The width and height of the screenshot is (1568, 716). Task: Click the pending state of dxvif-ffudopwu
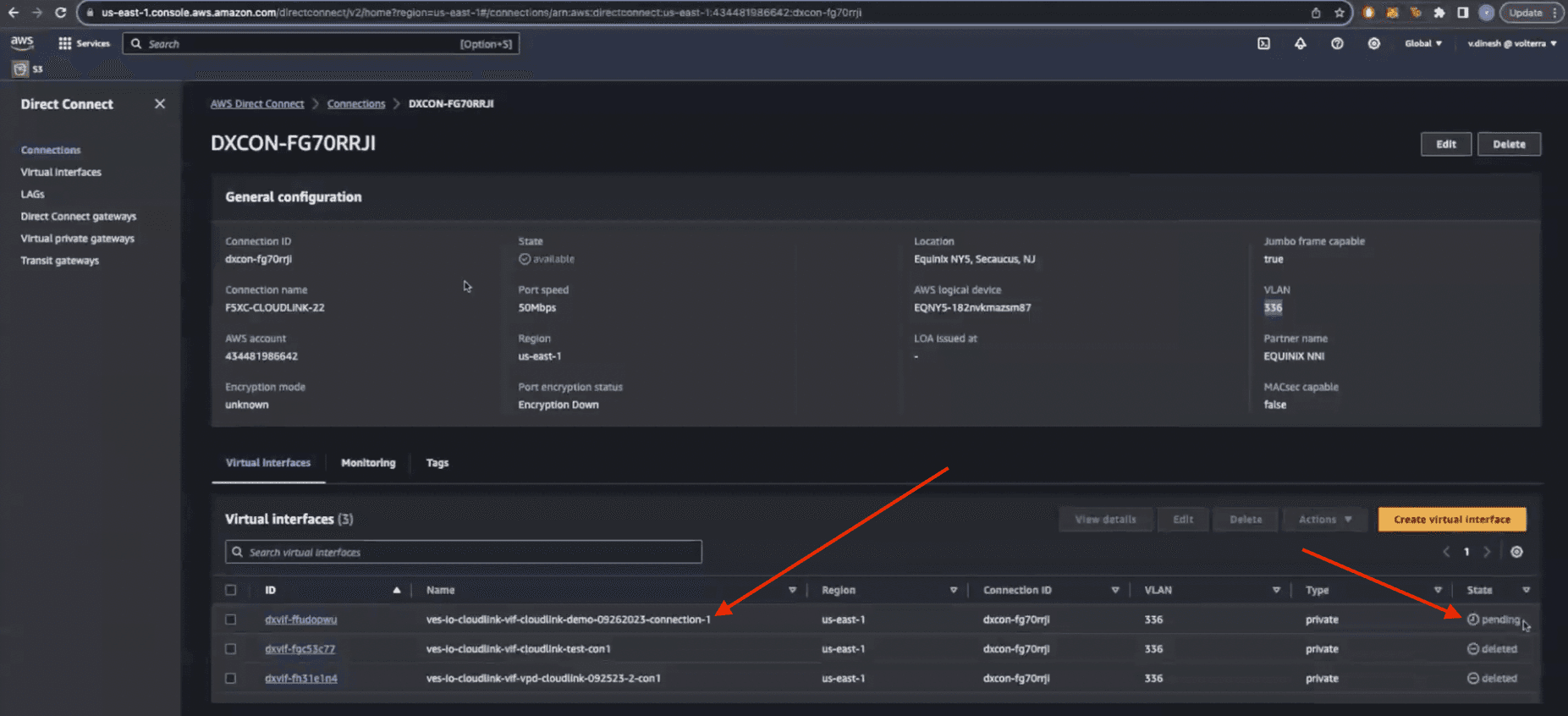[1494, 620]
